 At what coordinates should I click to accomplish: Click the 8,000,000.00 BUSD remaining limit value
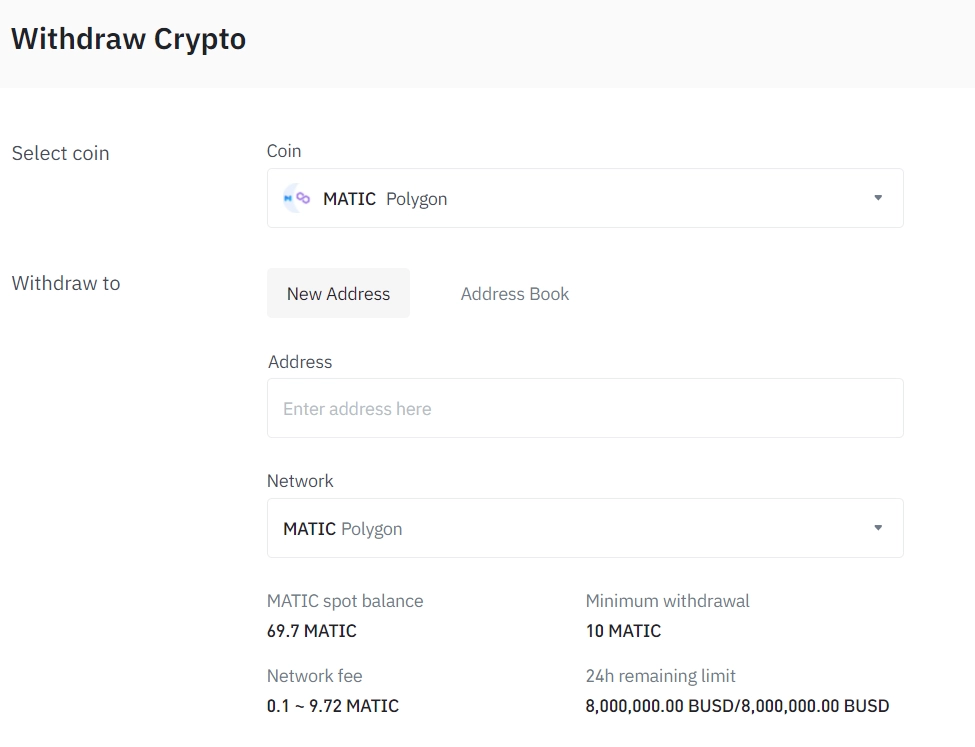737,706
